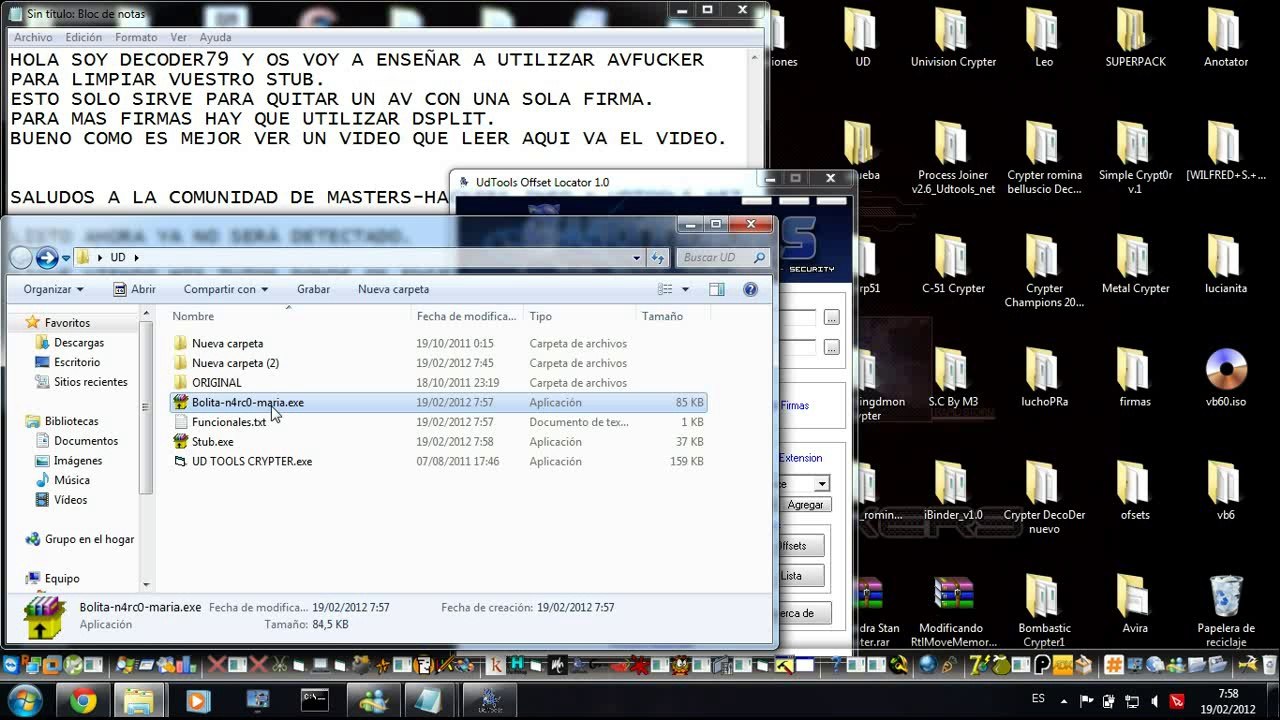
Task: Open Explorer help question mark icon
Action: click(x=750, y=290)
